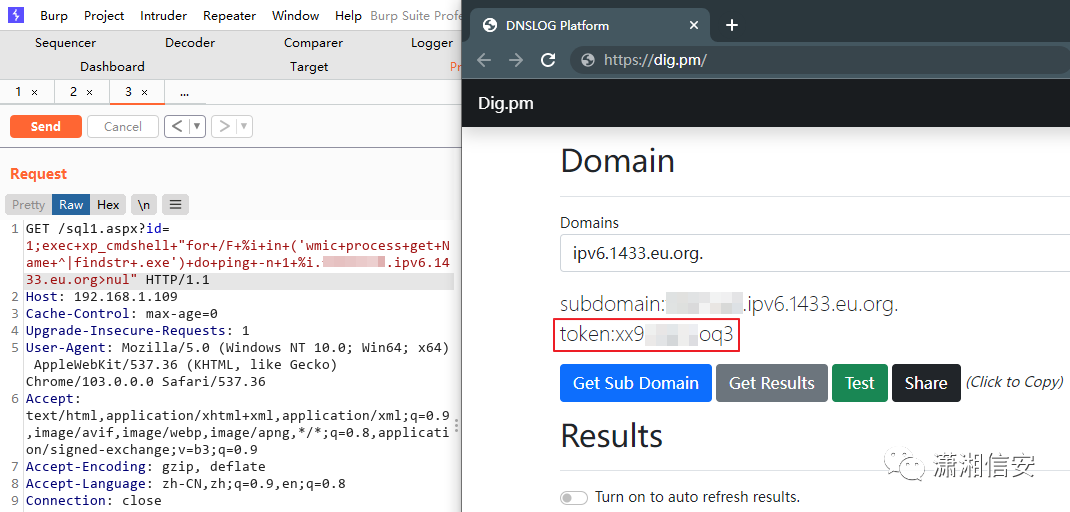Click the Cancel button in Repeater
This screenshot has height=512, width=1070.
[123, 126]
